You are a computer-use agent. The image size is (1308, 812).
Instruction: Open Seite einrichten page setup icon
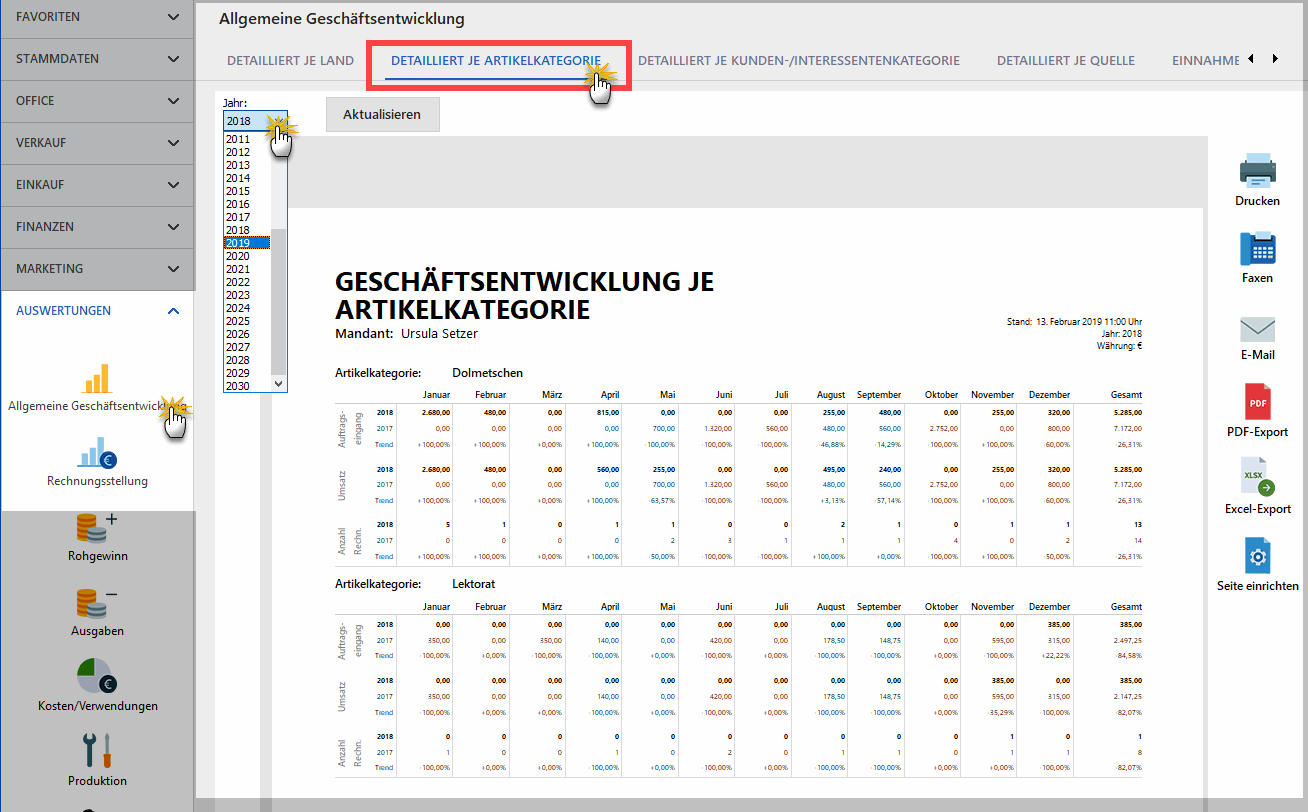pos(1257,555)
